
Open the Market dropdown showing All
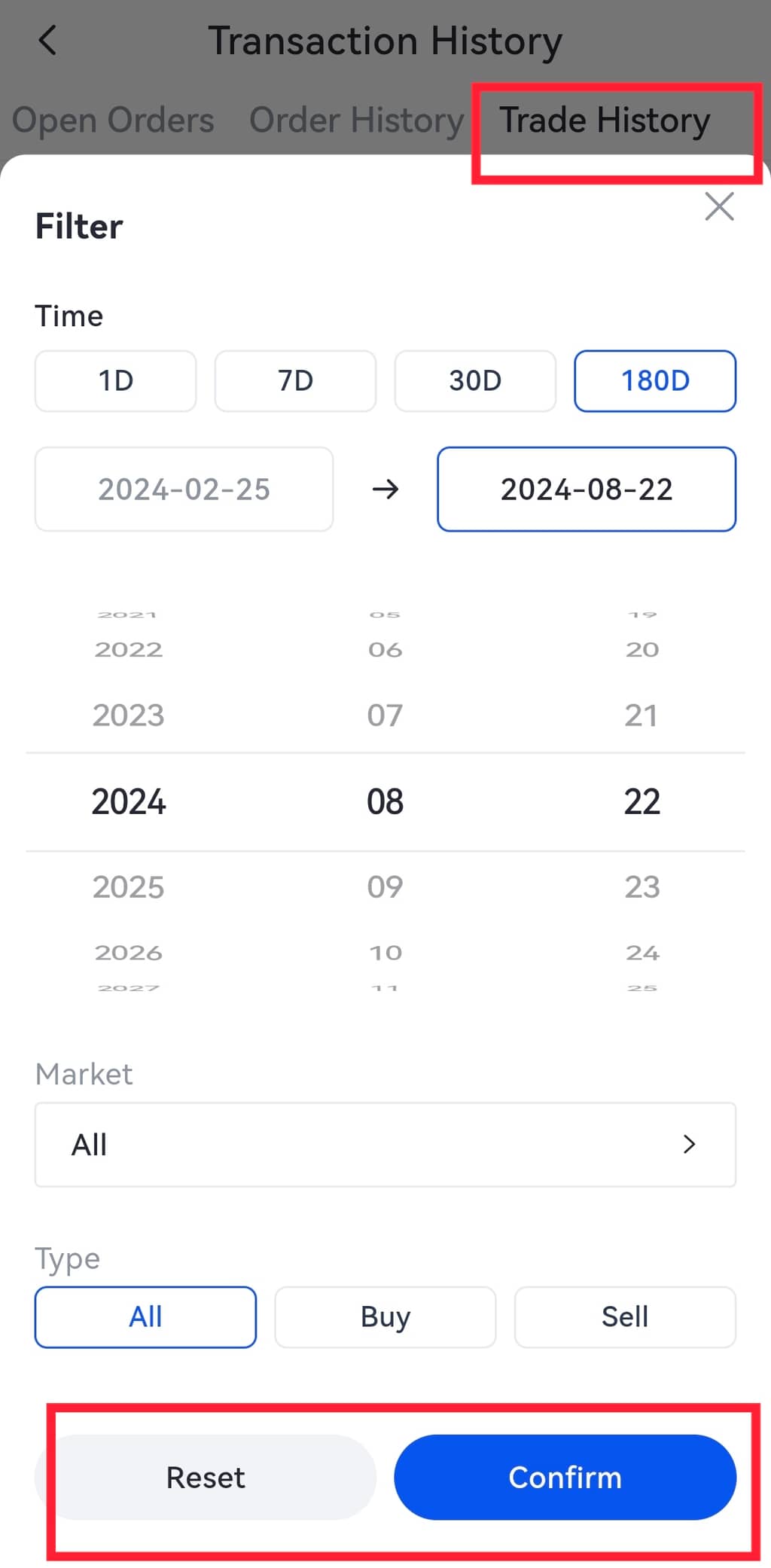(x=385, y=1145)
